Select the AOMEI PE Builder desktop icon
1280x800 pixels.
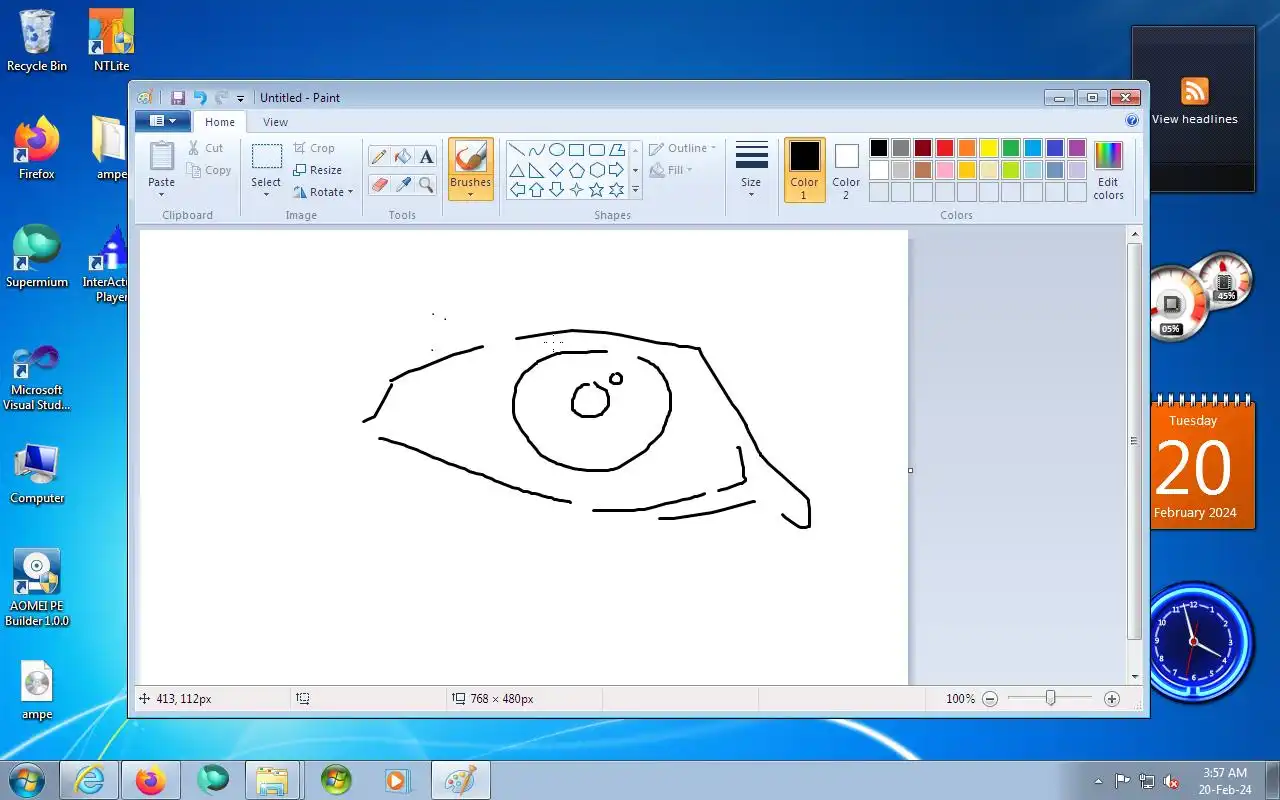[x=37, y=587]
